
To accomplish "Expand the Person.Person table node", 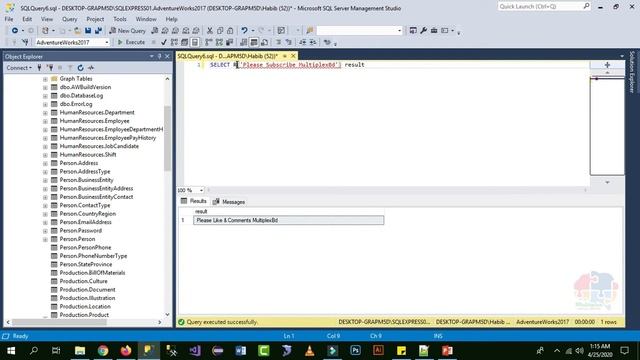I will 45,239.
